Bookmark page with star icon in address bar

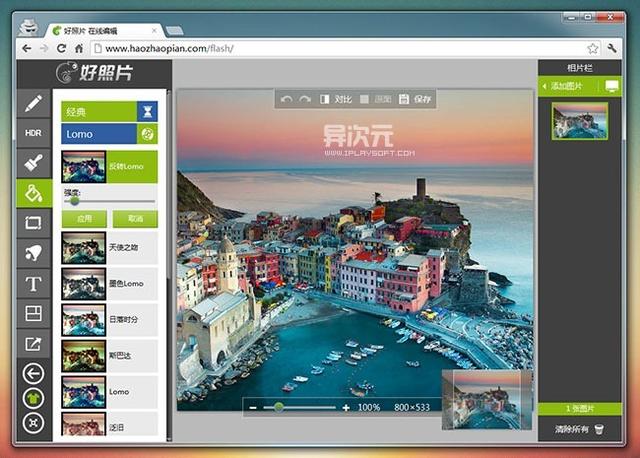593,49
